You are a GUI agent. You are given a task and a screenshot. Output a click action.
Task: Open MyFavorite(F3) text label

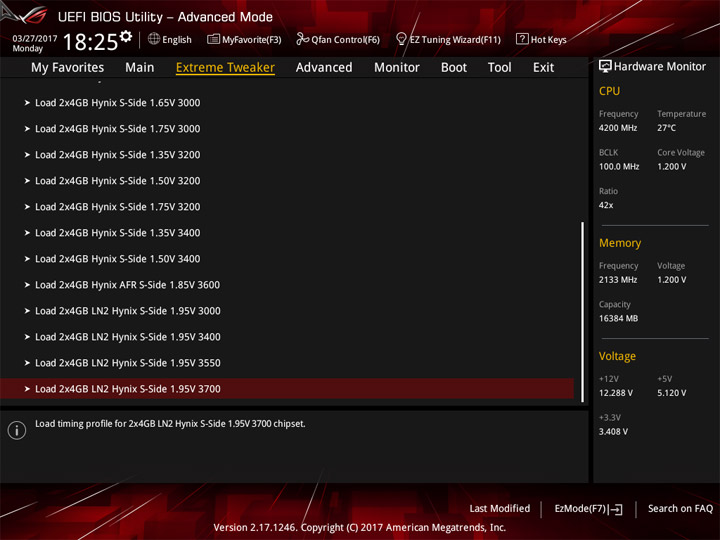[x=252, y=40]
